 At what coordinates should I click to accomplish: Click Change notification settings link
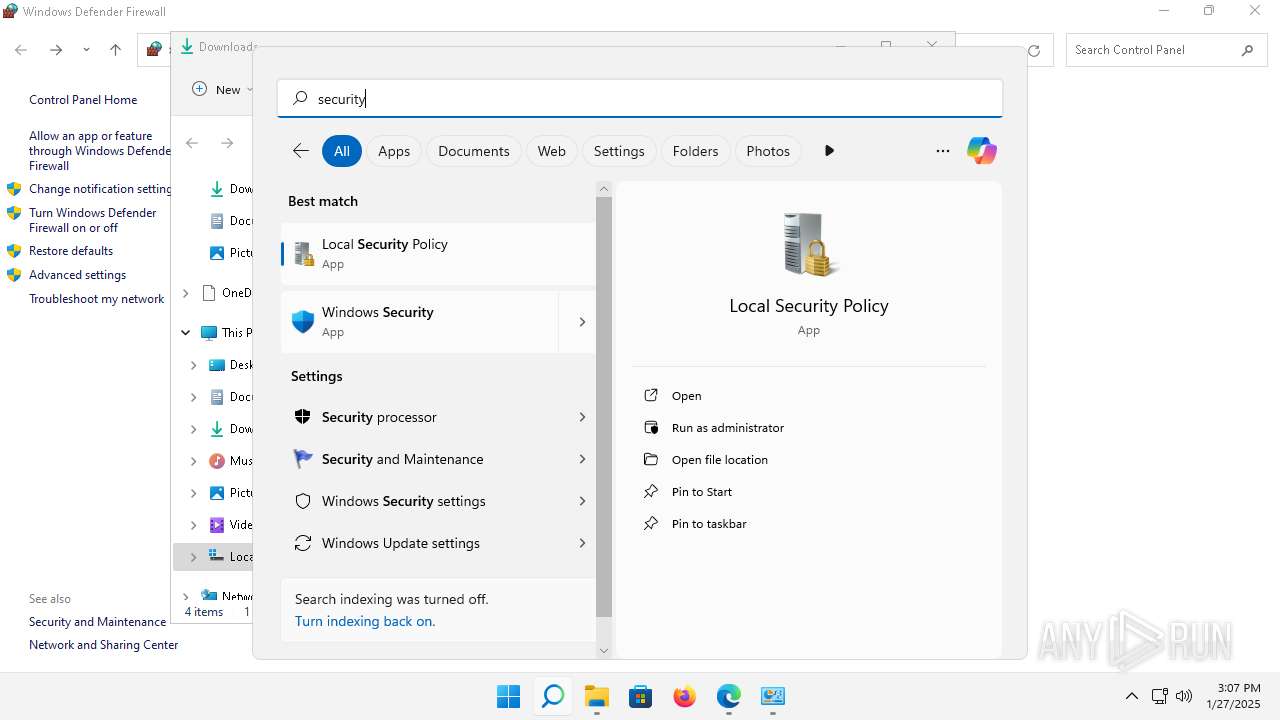pos(101,189)
